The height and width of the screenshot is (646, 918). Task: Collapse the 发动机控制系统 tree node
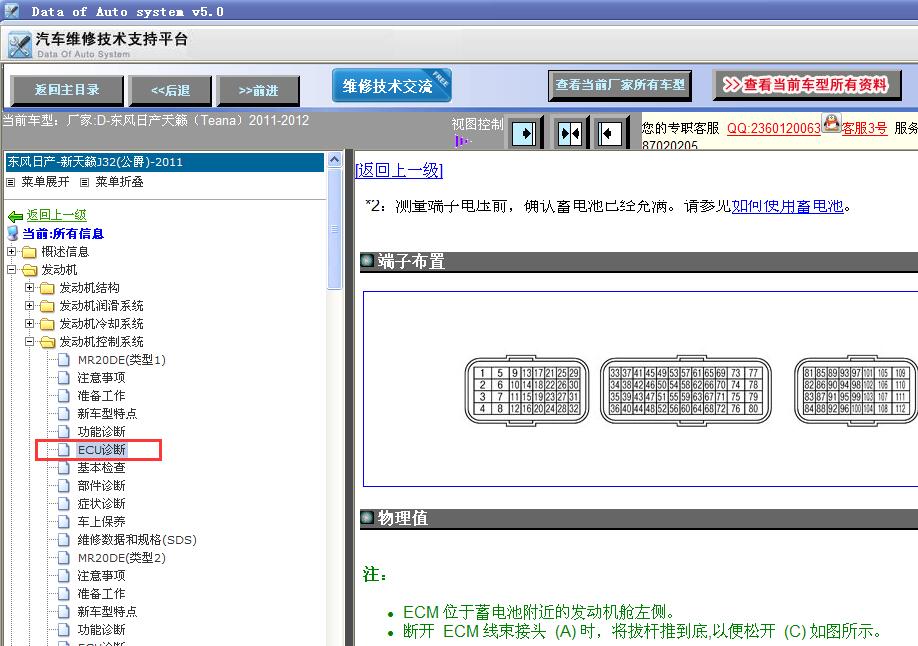(x=29, y=341)
